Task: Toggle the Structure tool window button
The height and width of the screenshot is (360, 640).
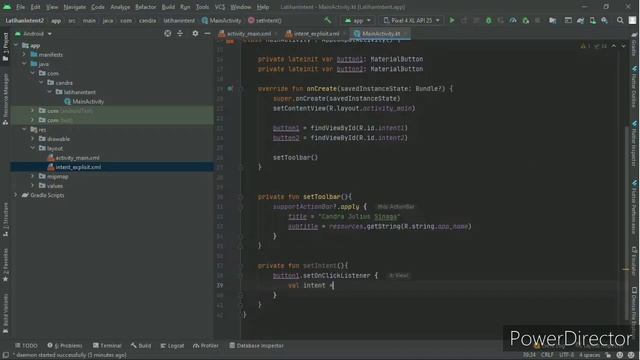Action: (x=5, y=220)
